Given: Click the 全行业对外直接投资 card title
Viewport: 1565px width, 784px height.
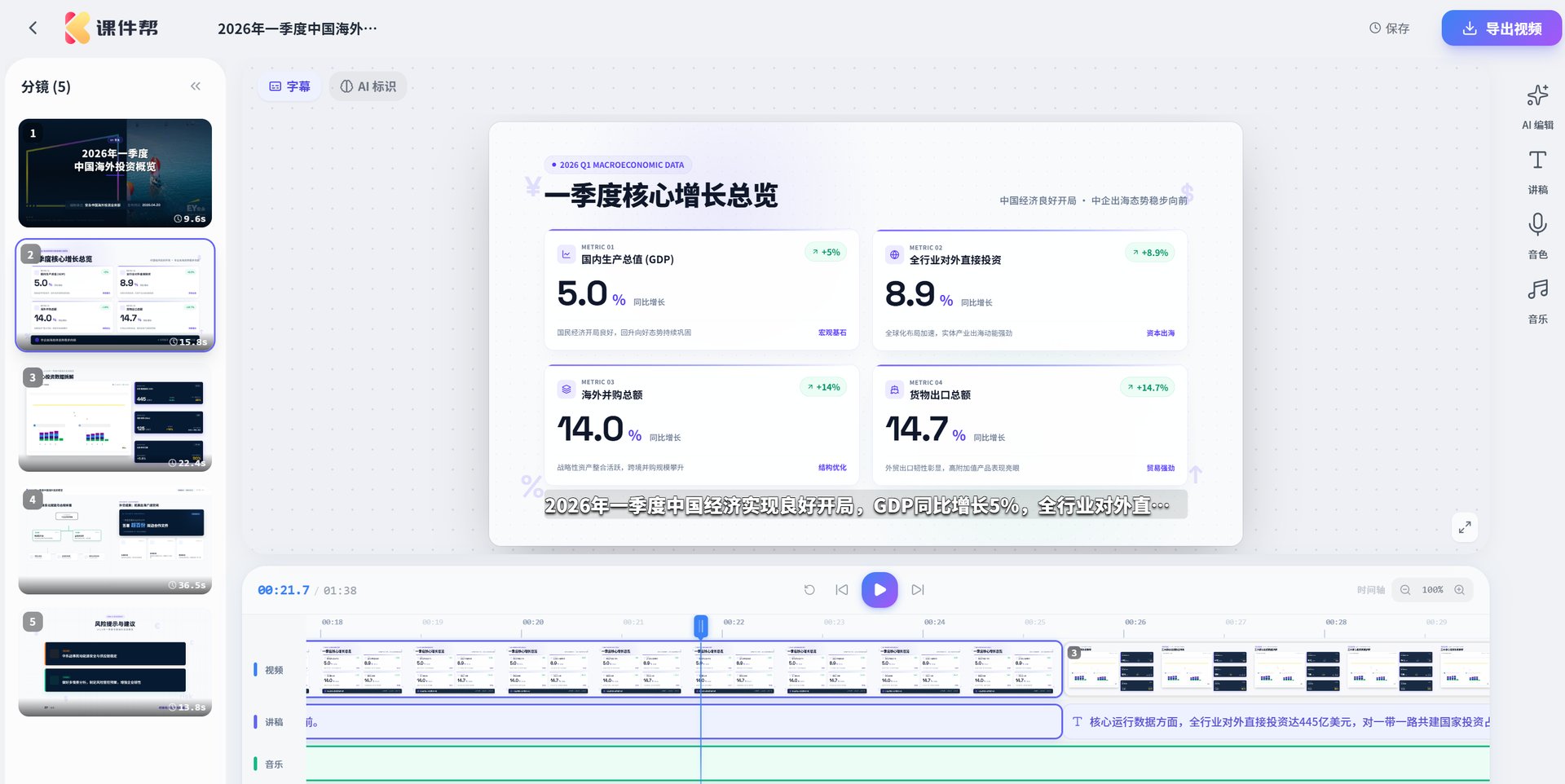Looking at the screenshot, I should coord(955,260).
